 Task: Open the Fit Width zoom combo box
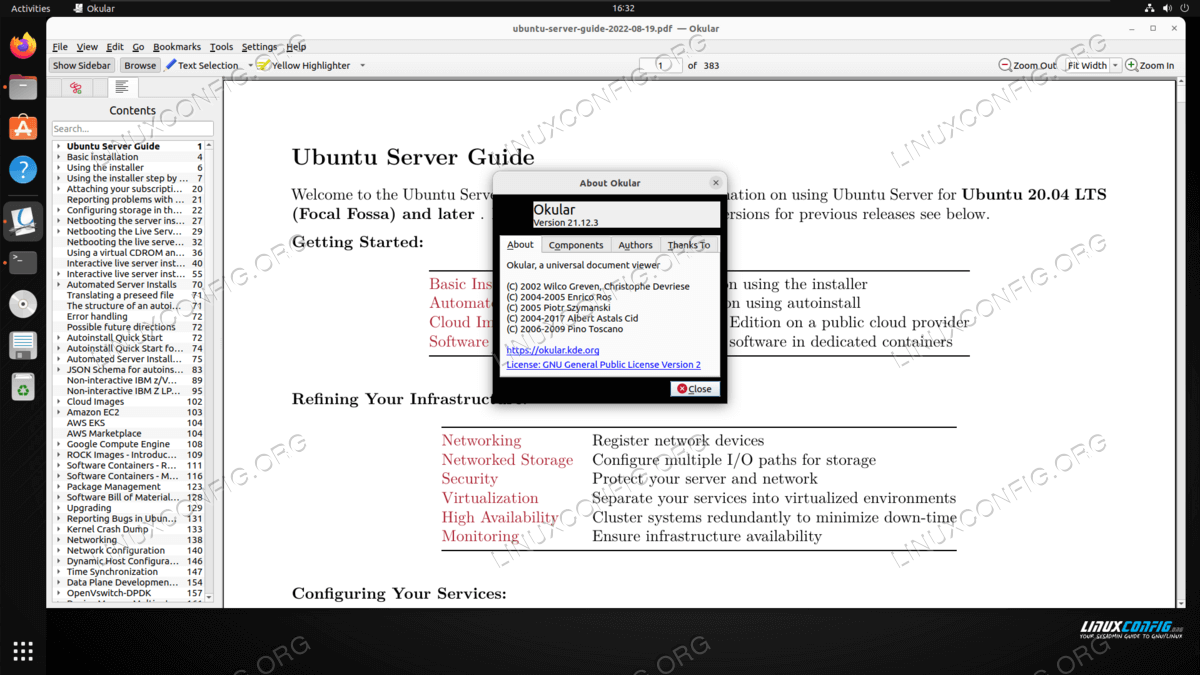pyautogui.click(x=1092, y=66)
